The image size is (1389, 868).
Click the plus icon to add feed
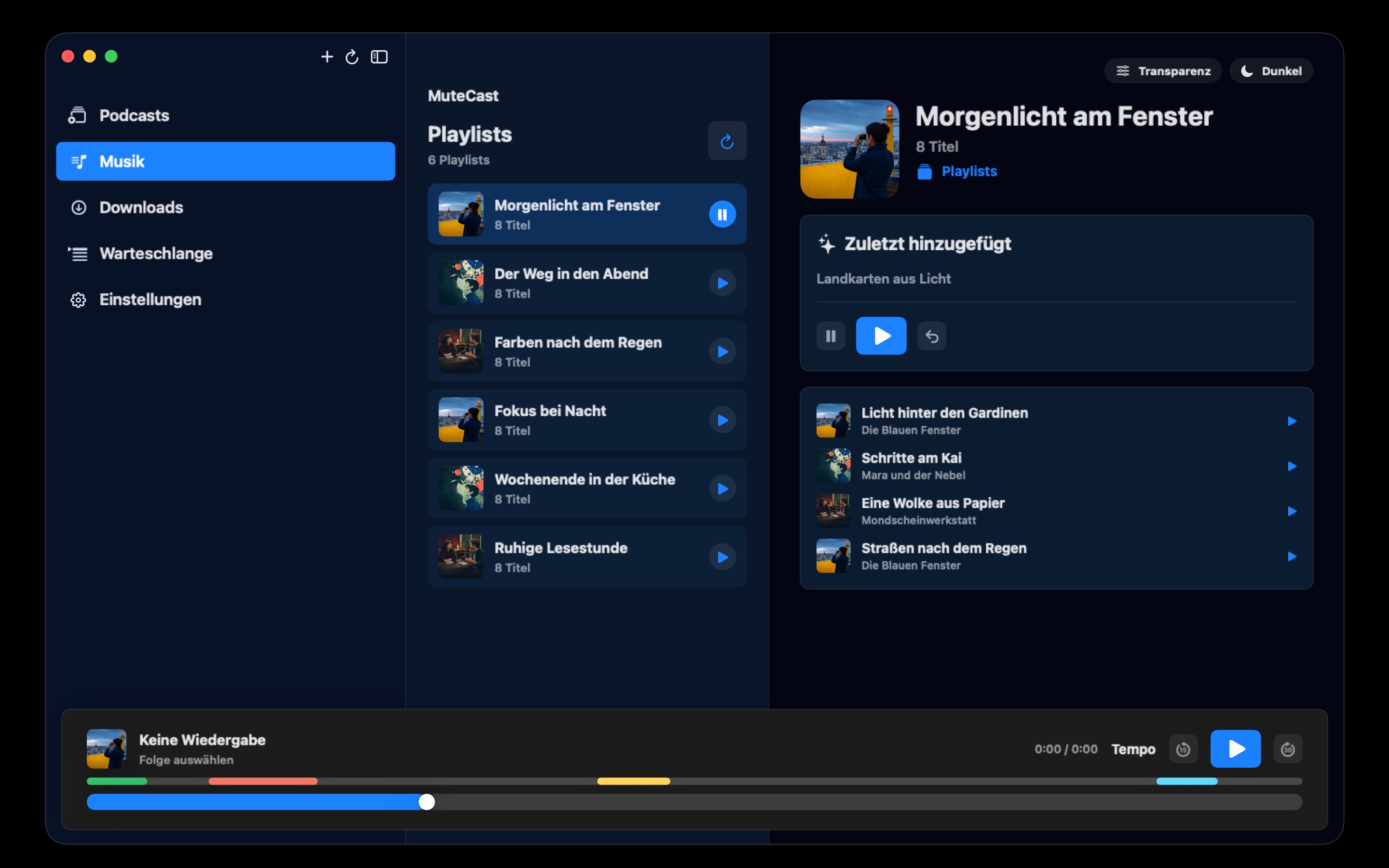[x=327, y=56]
